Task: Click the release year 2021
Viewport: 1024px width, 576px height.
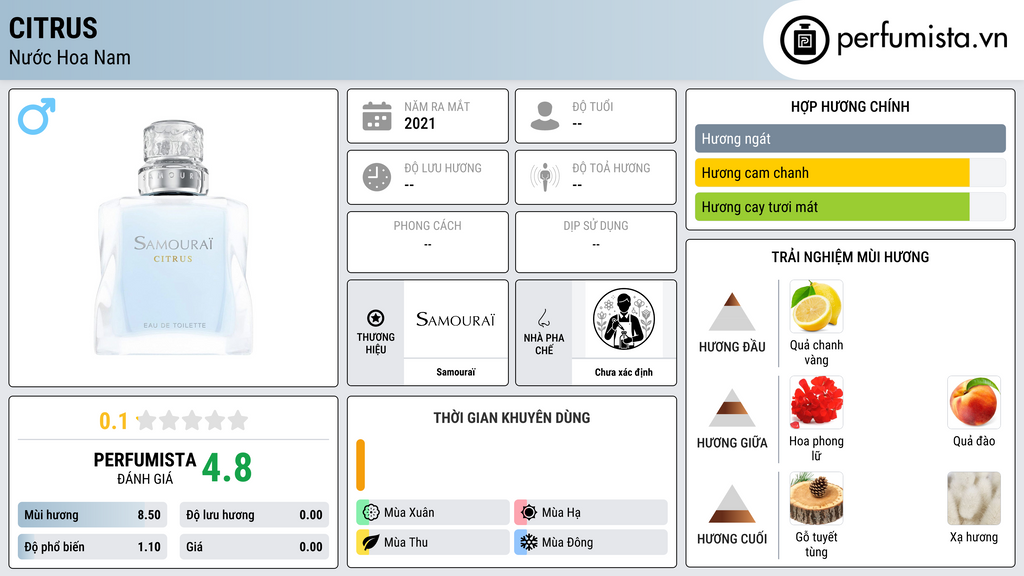Action: [419, 123]
